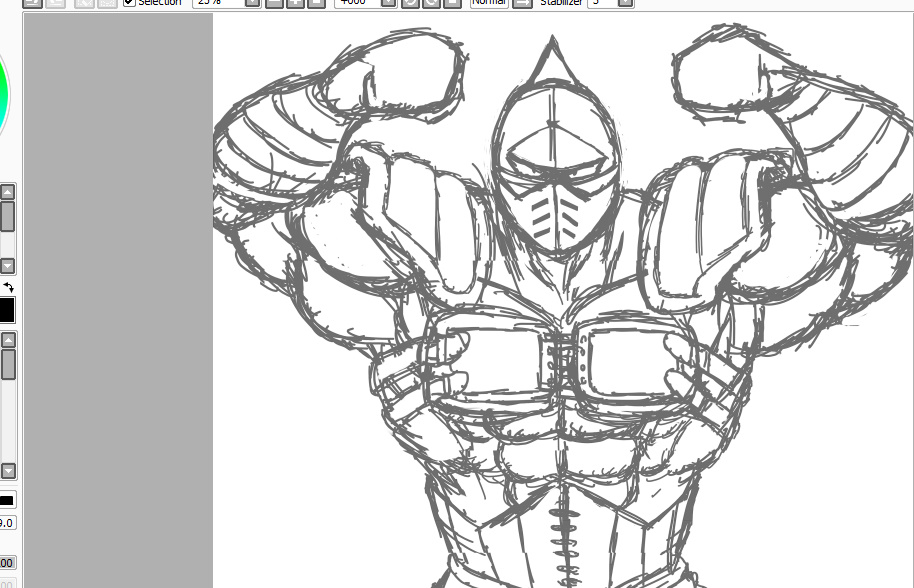Open the Stabilizer level dropdown
The image size is (914, 588).
point(625,2)
